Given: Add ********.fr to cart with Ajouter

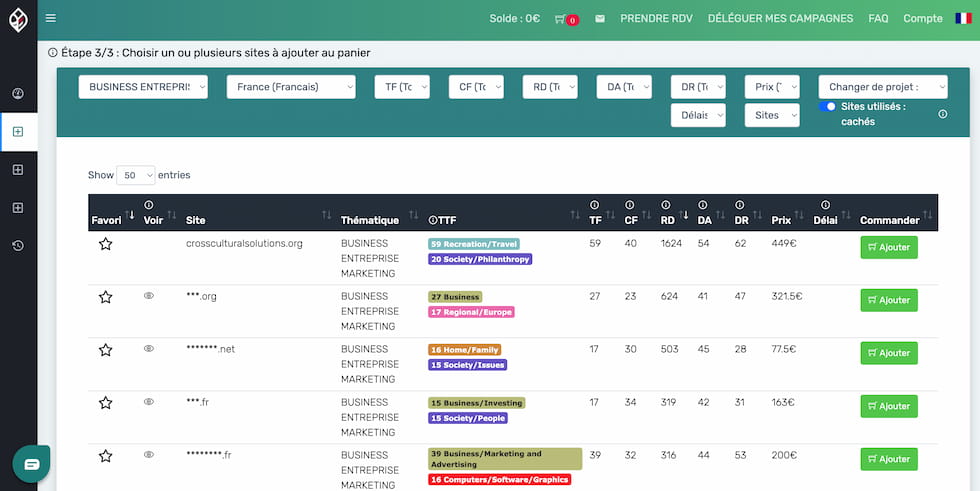Looking at the screenshot, I should pyautogui.click(x=889, y=460).
